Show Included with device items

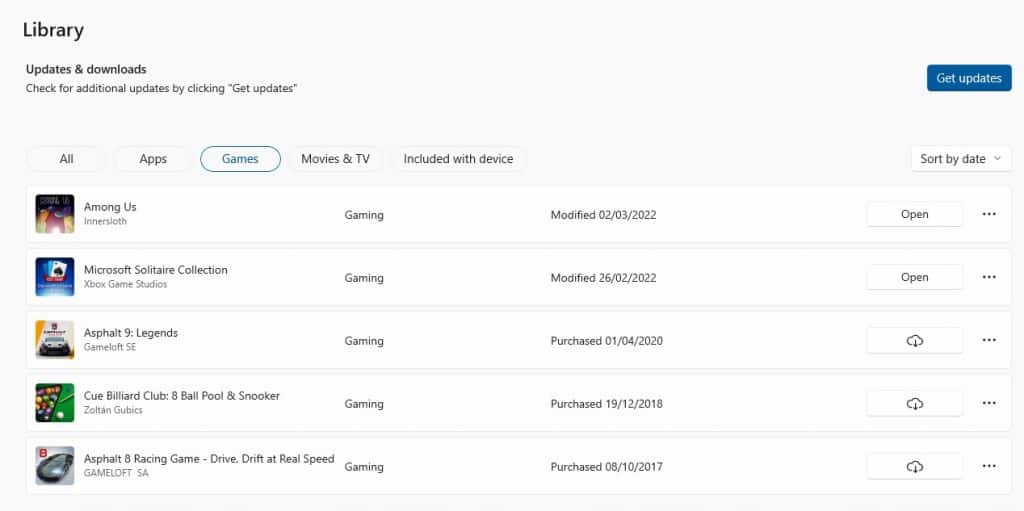coord(458,159)
